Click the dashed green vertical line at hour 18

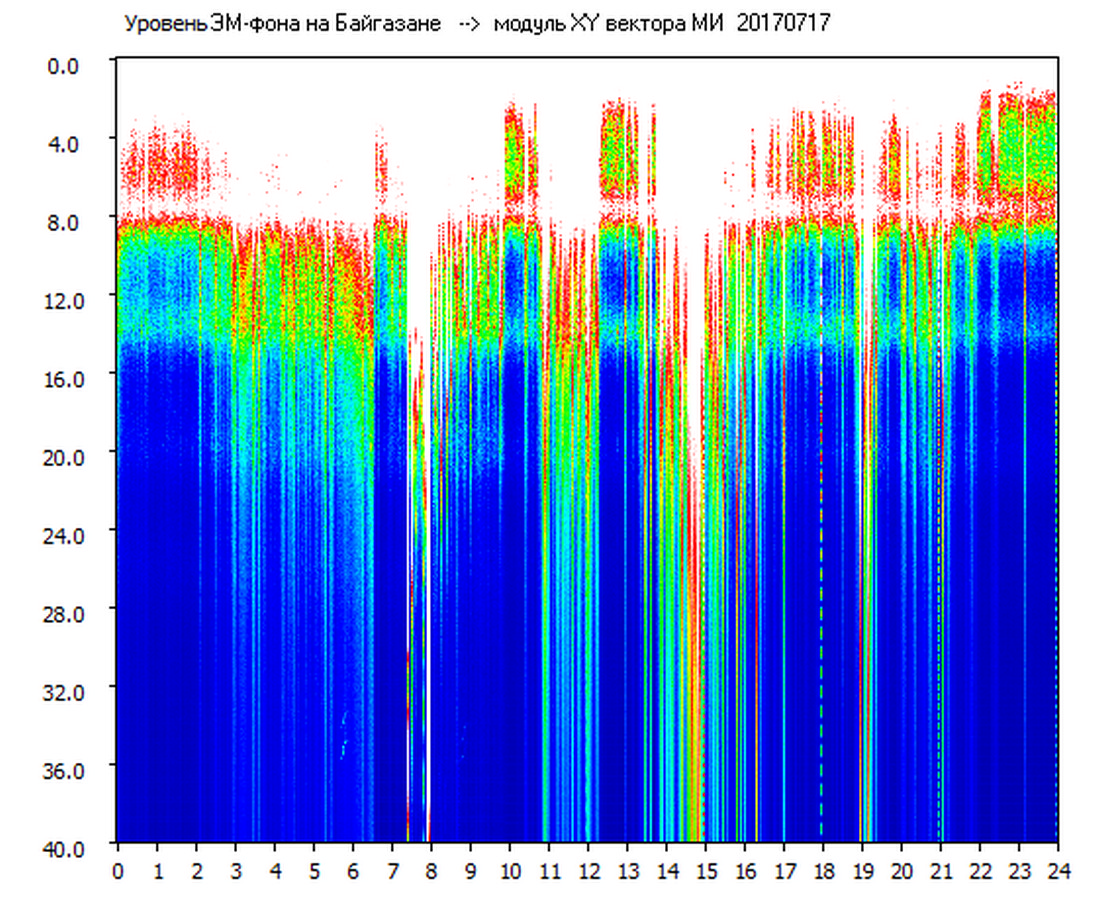point(821,600)
